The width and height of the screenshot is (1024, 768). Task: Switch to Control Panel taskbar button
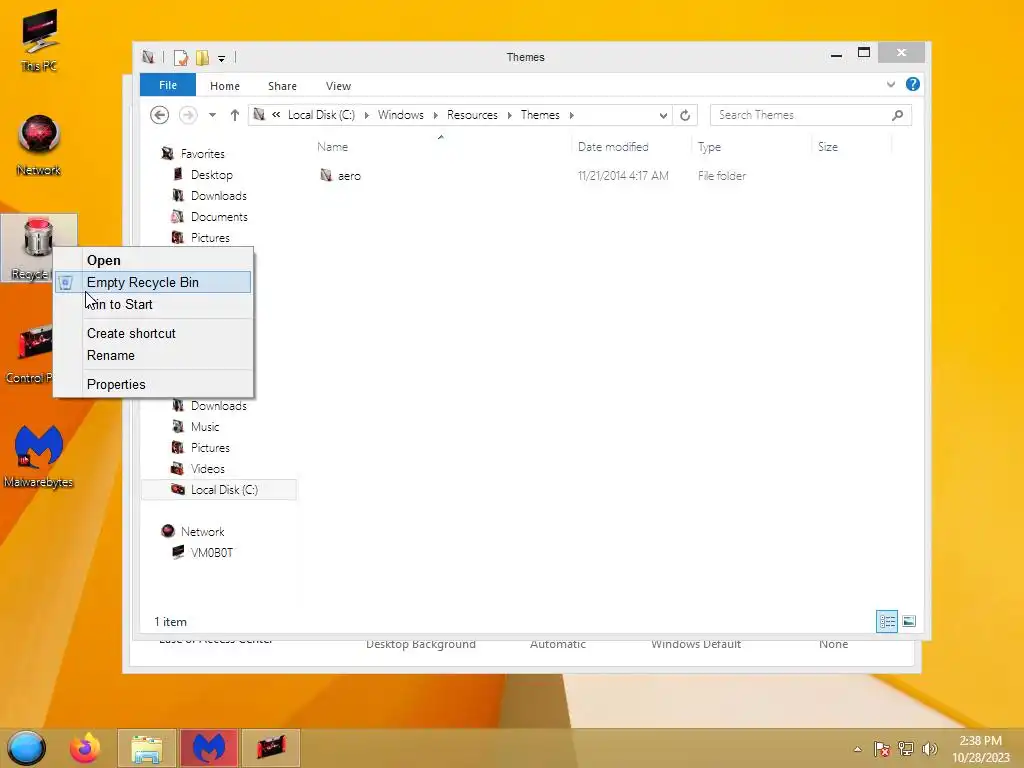271,748
